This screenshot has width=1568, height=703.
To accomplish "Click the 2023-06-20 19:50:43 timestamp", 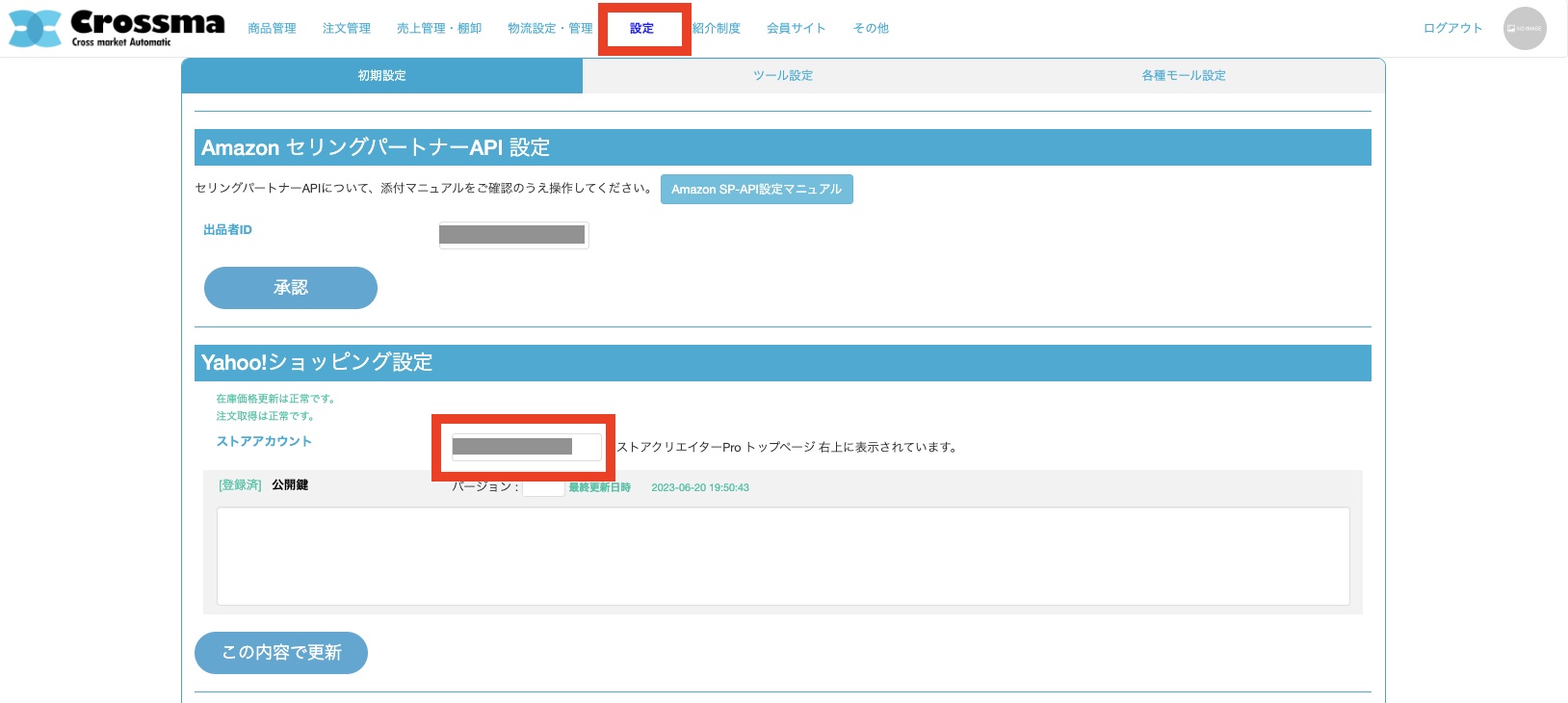I will (700, 487).
